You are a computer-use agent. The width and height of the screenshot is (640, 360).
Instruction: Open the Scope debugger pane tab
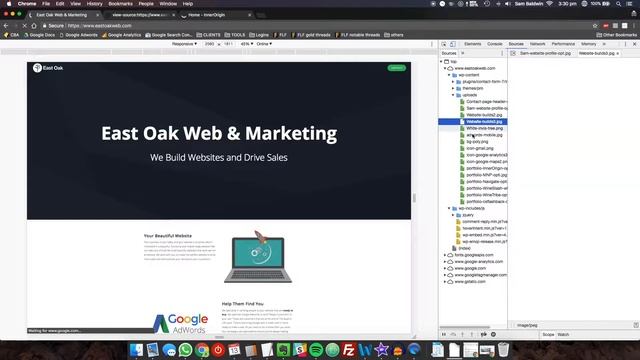[548, 335]
